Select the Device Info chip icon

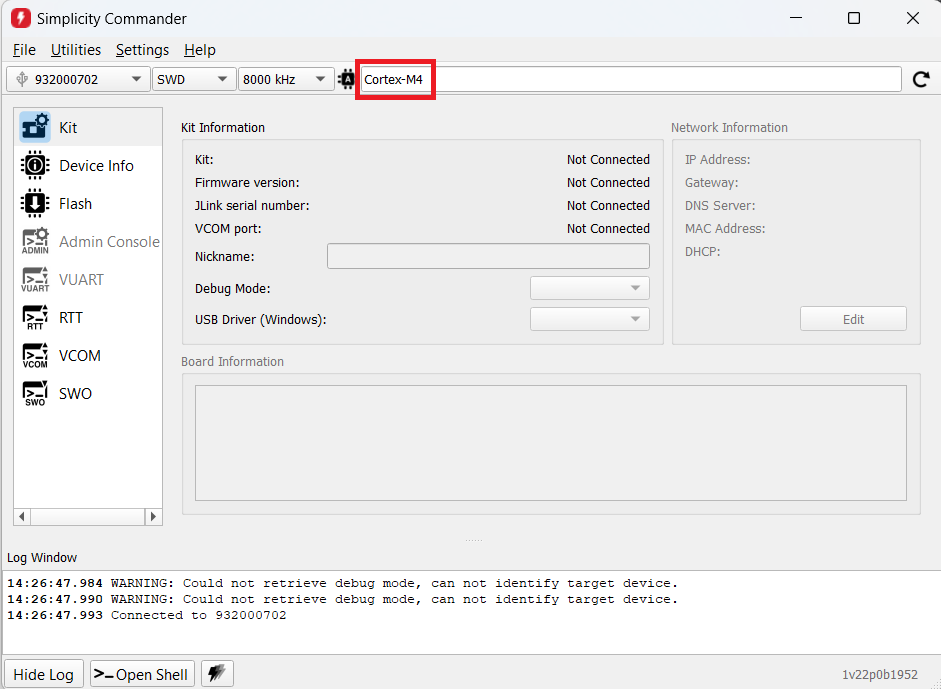(x=35, y=166)
